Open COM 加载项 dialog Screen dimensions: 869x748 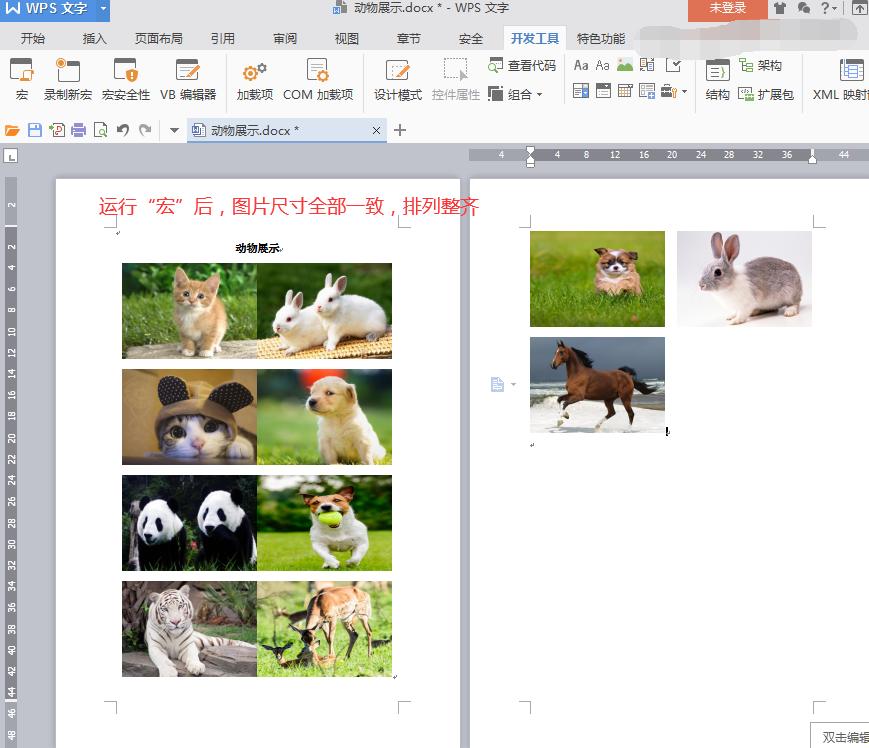[x=316, y=78]
